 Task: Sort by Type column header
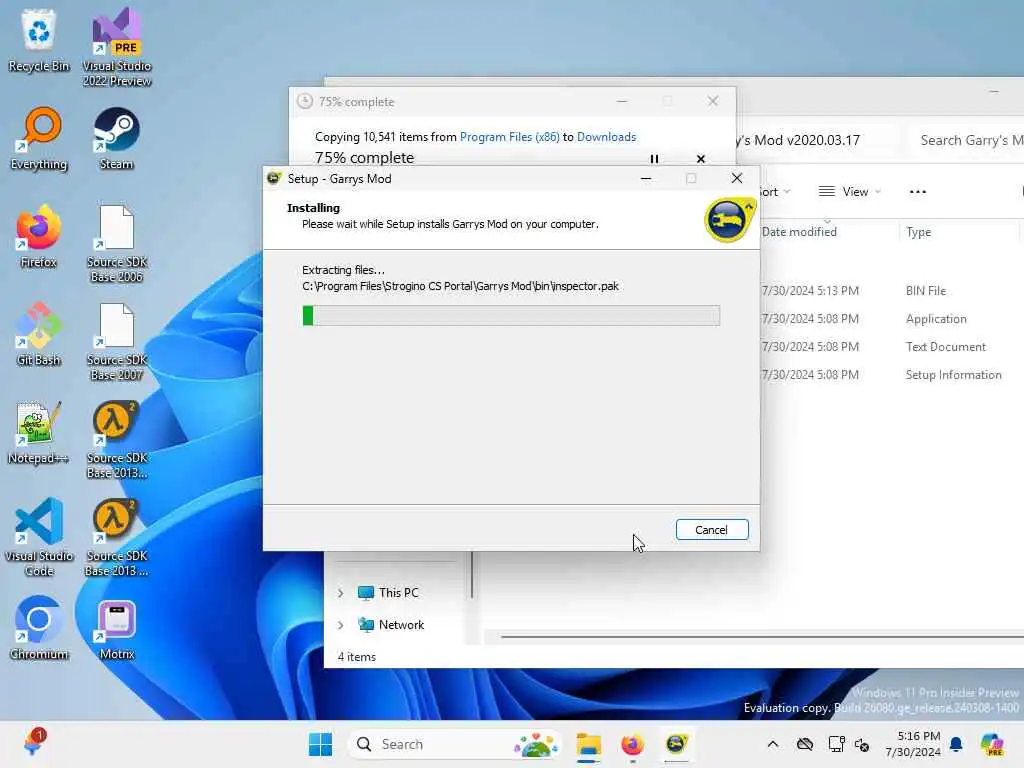click(x=918, y=231)
